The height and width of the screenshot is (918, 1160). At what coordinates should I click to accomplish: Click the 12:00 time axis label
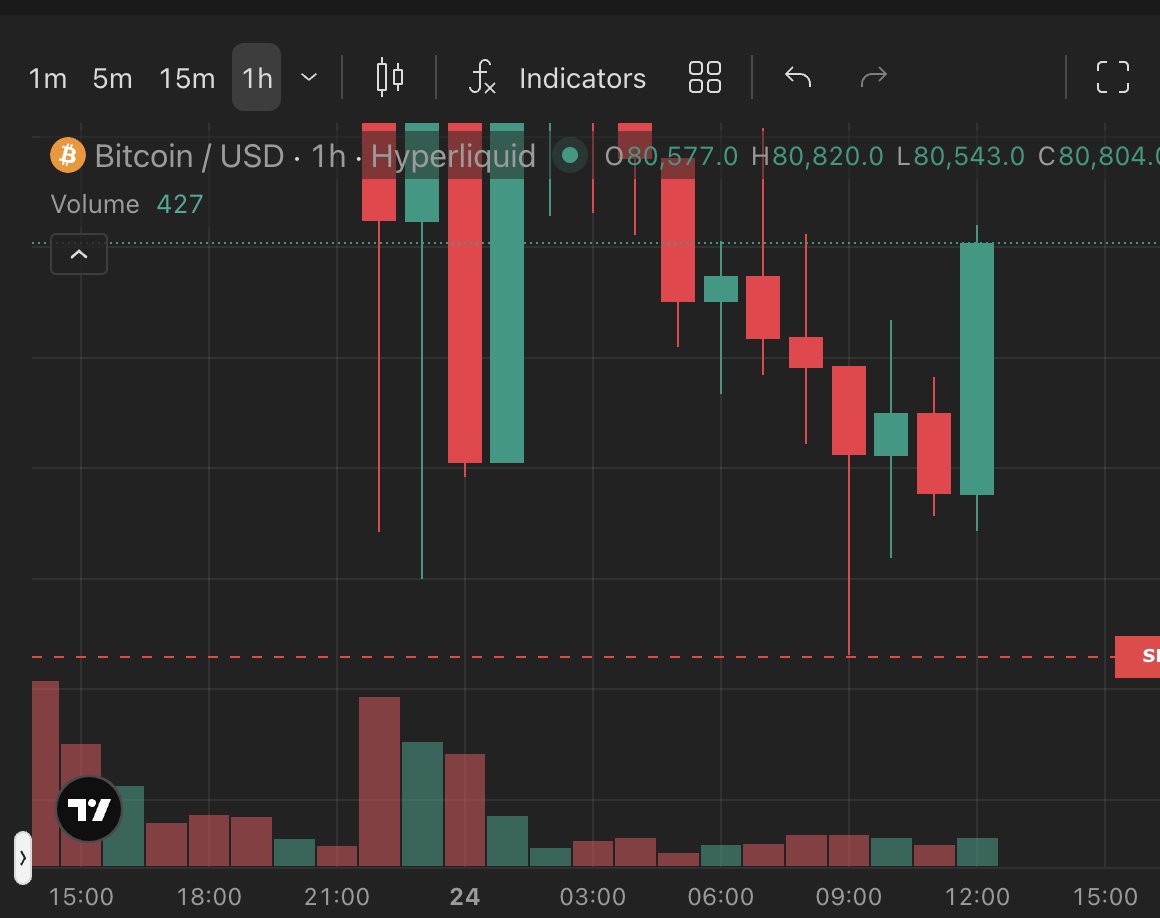point(977,897)
